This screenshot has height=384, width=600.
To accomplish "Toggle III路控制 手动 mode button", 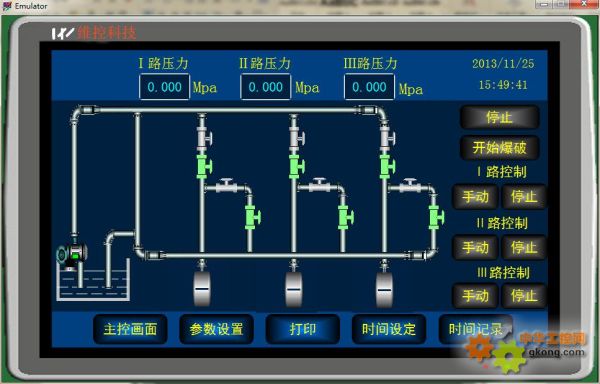I will [x=475, y=296].
